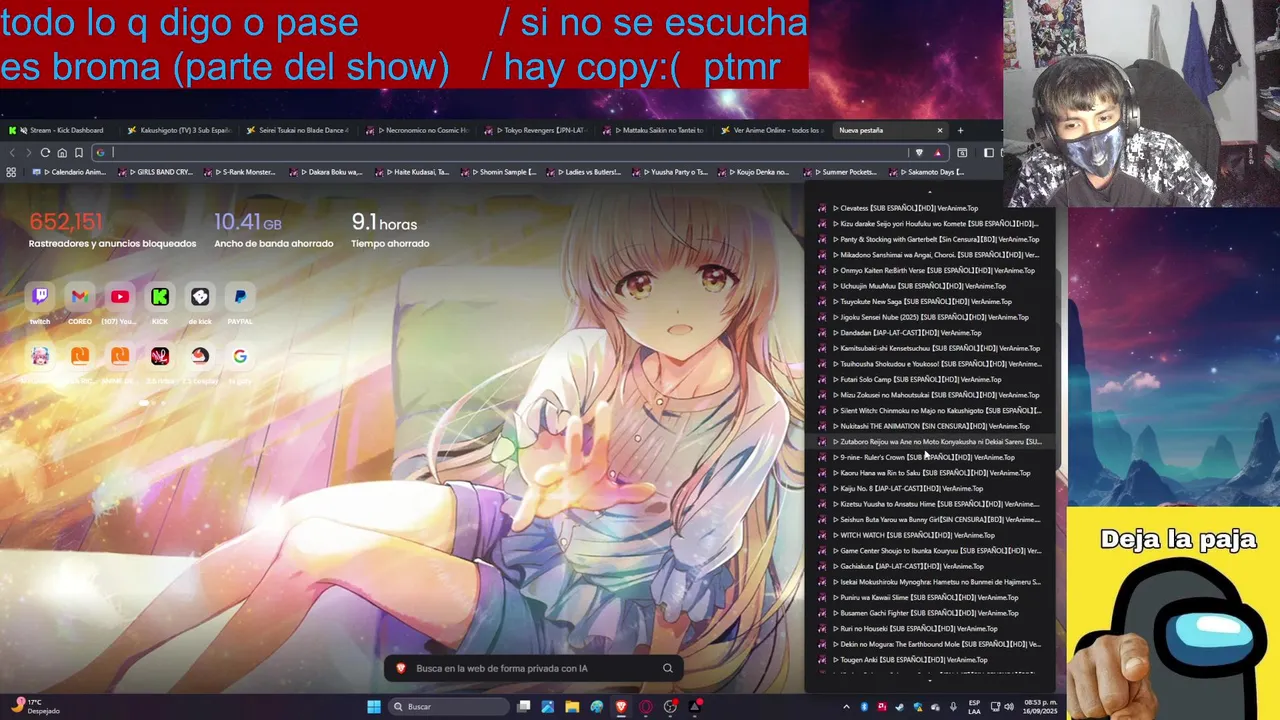
Task: Open the Photos app on the taskbar
Action: click(547, 706)
